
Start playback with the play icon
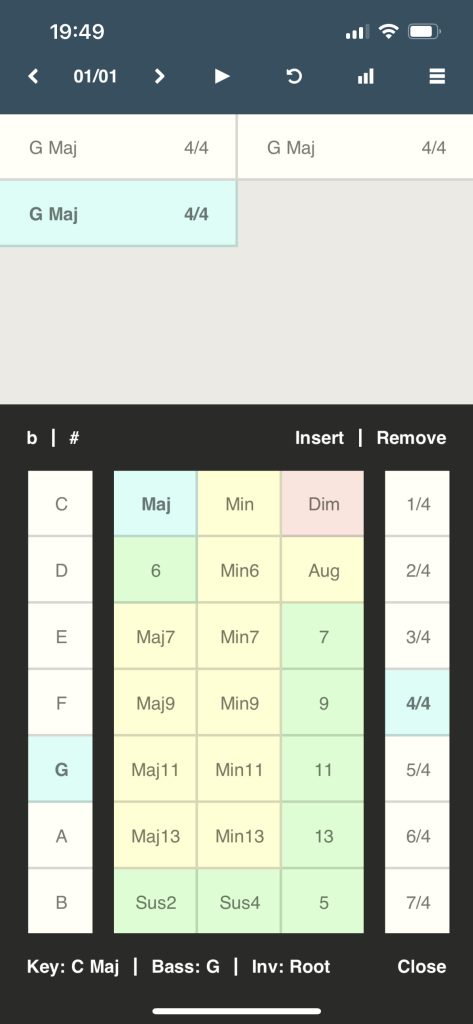tap(222, 76)
